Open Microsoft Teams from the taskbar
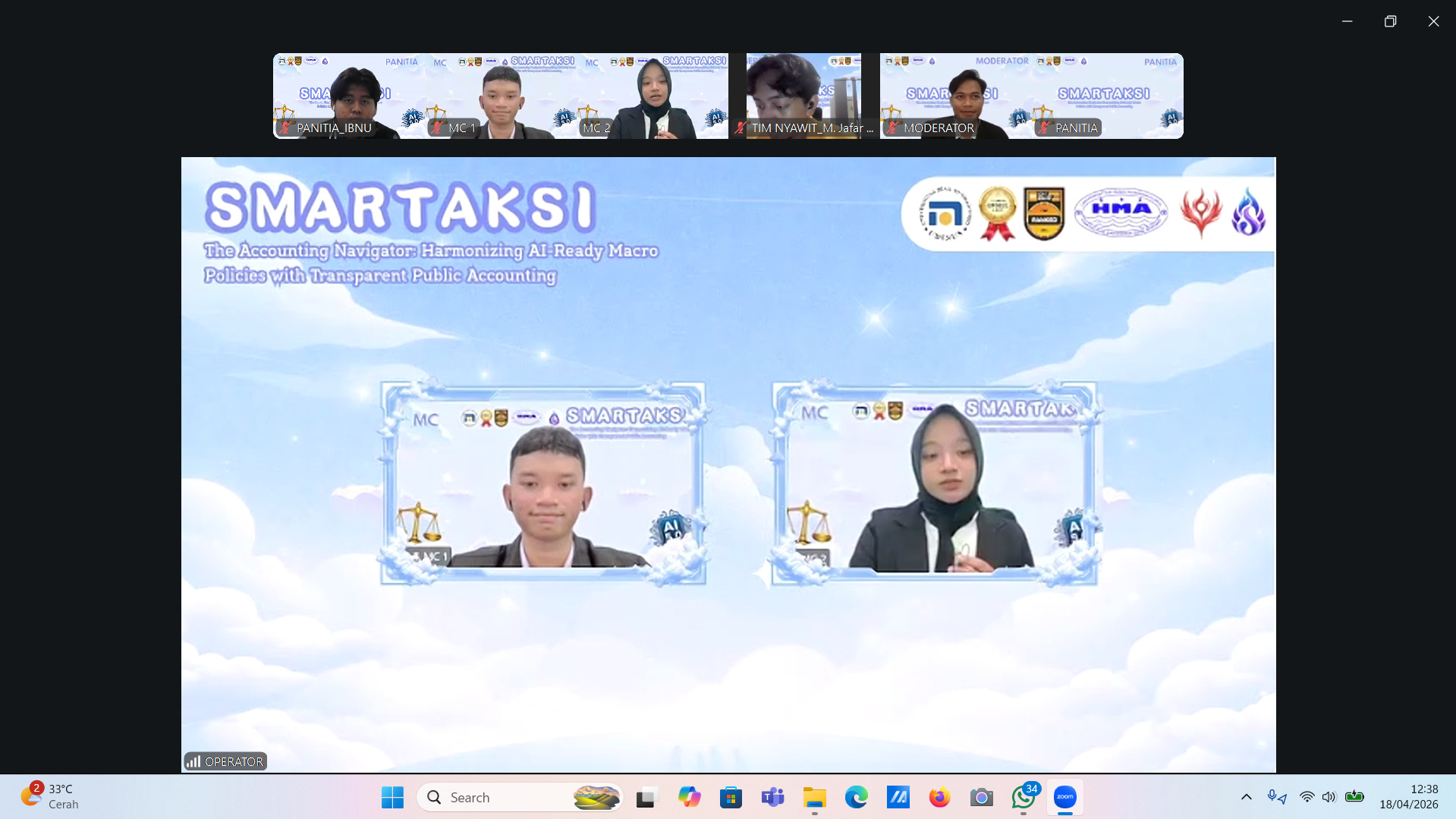1456x819 pixels. (772, 798)
